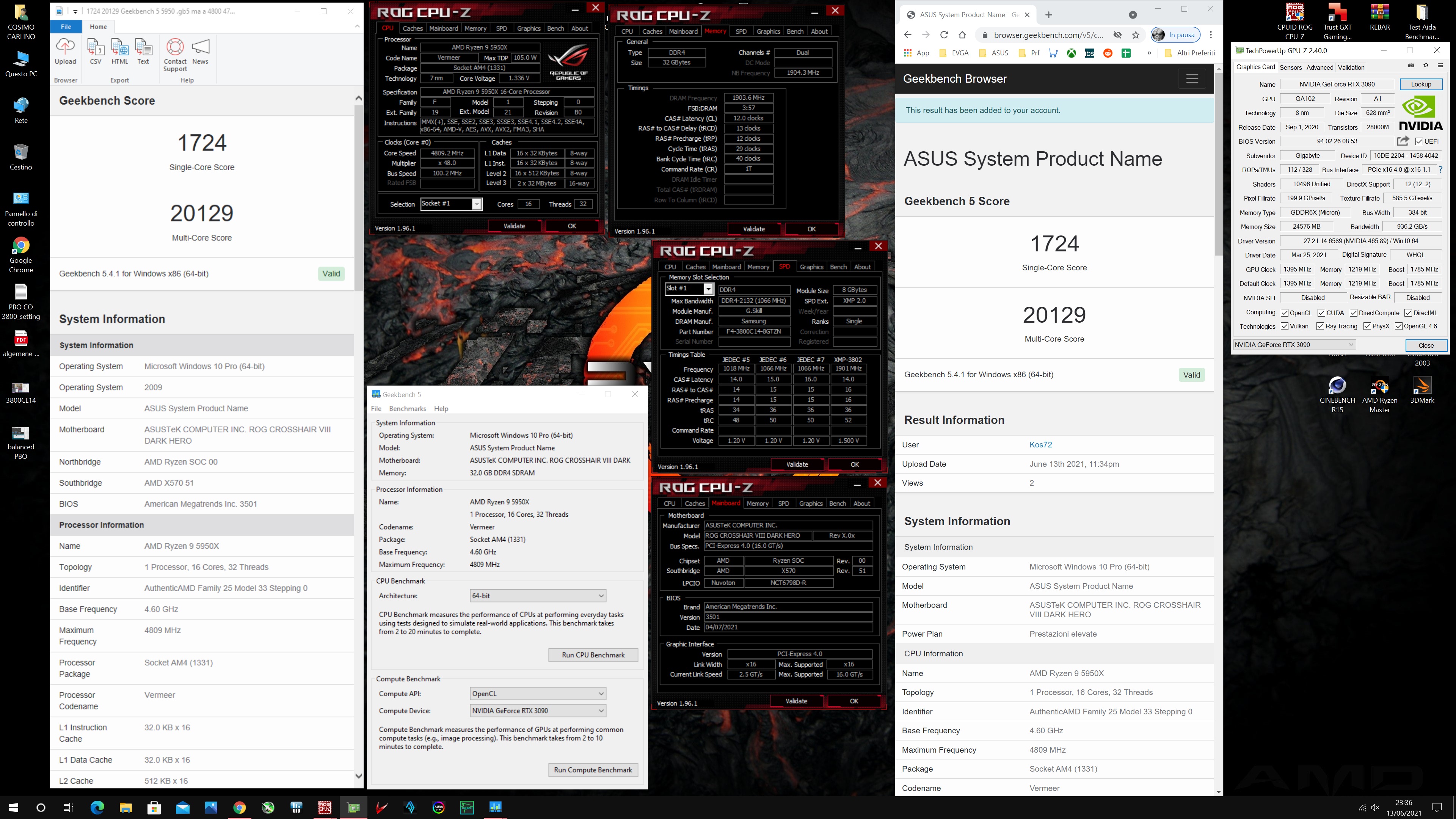Click Run Compute Benchmark button

[x=593, y=770]
